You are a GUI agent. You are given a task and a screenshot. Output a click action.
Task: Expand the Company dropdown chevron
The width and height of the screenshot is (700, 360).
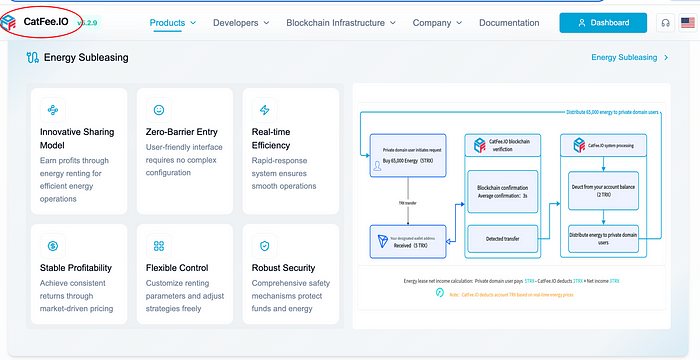459,23
